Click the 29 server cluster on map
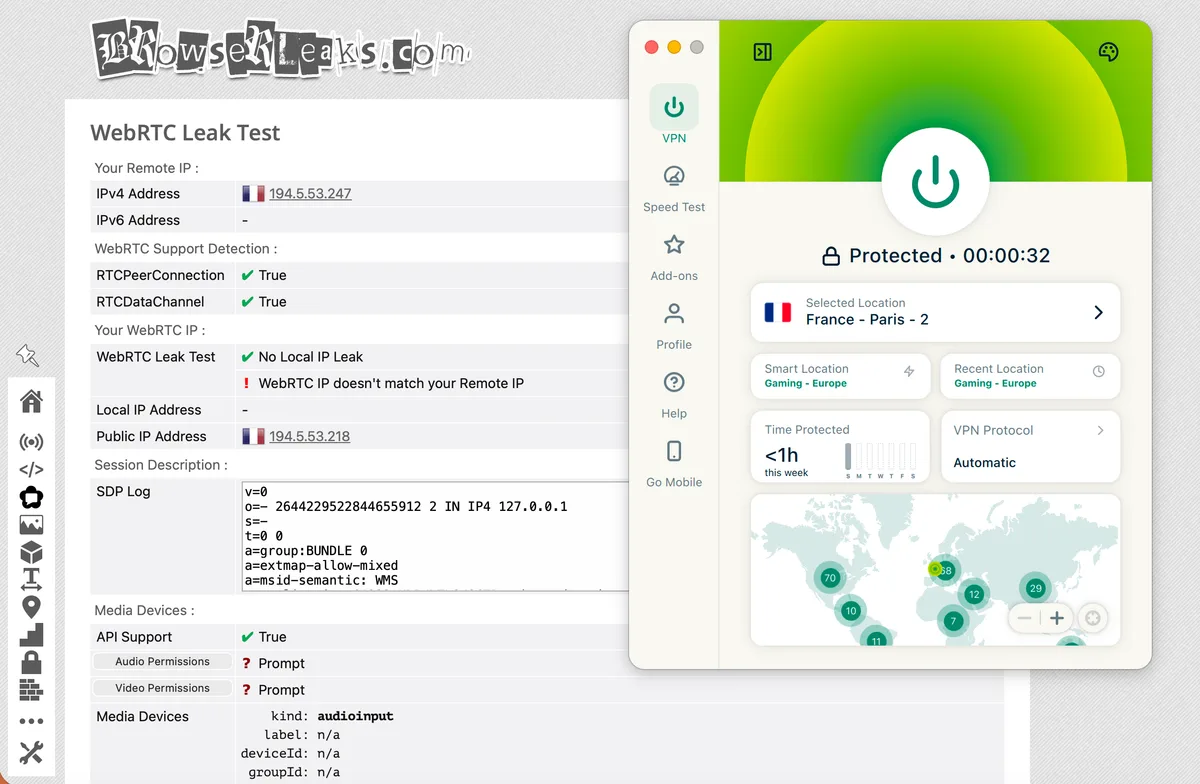Image resolution: width=1200 pixels, height=784 pixels. 1035,588
